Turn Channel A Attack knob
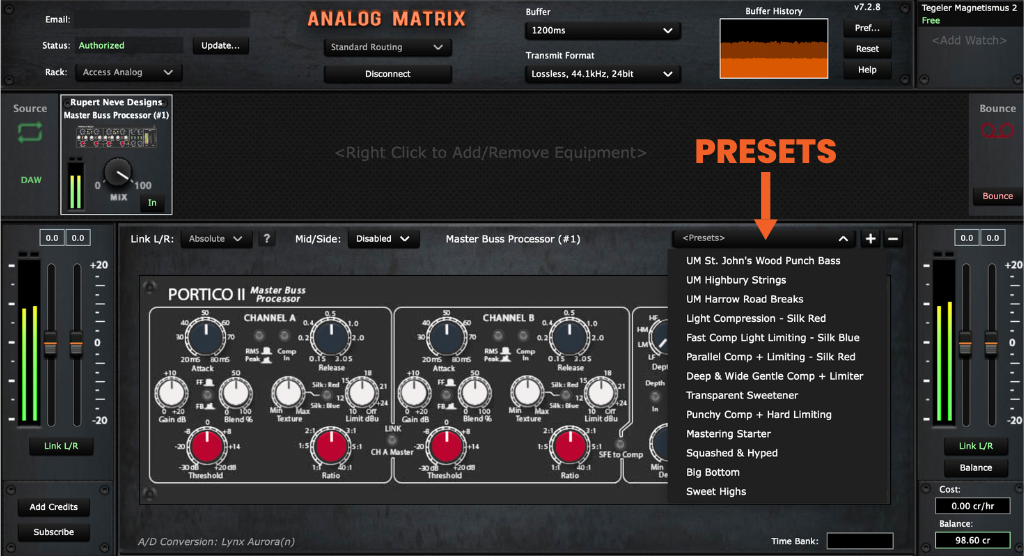The image size is (1024, 556). tap(206, 337)
